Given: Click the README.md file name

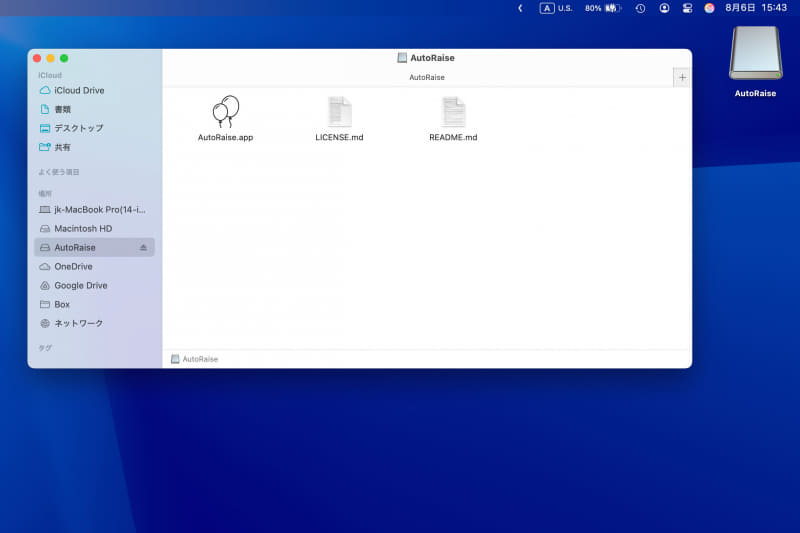Looking at the screenshot, I should [x=453, y=137].
